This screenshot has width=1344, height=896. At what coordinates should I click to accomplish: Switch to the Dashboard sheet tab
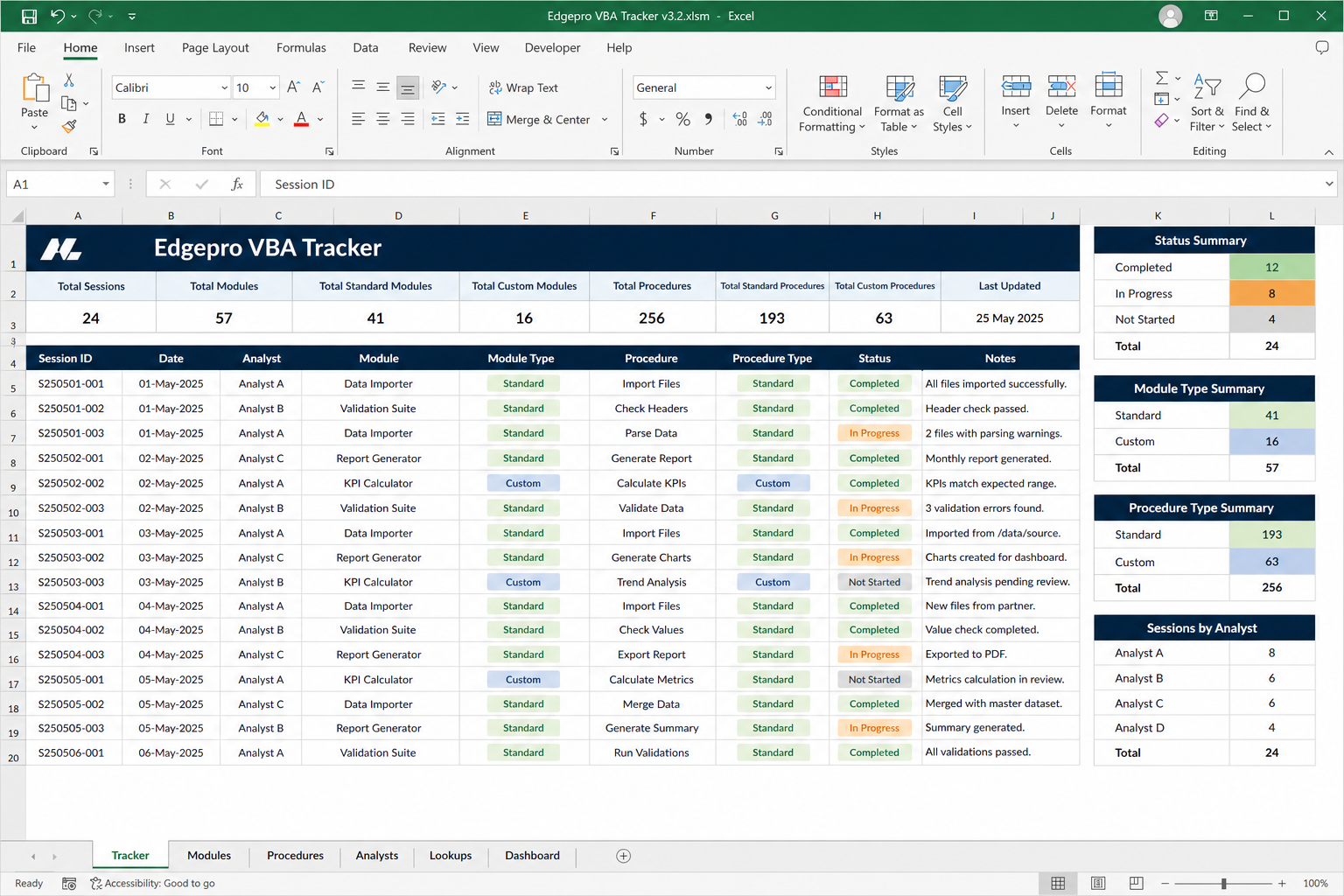pos(532,856)
